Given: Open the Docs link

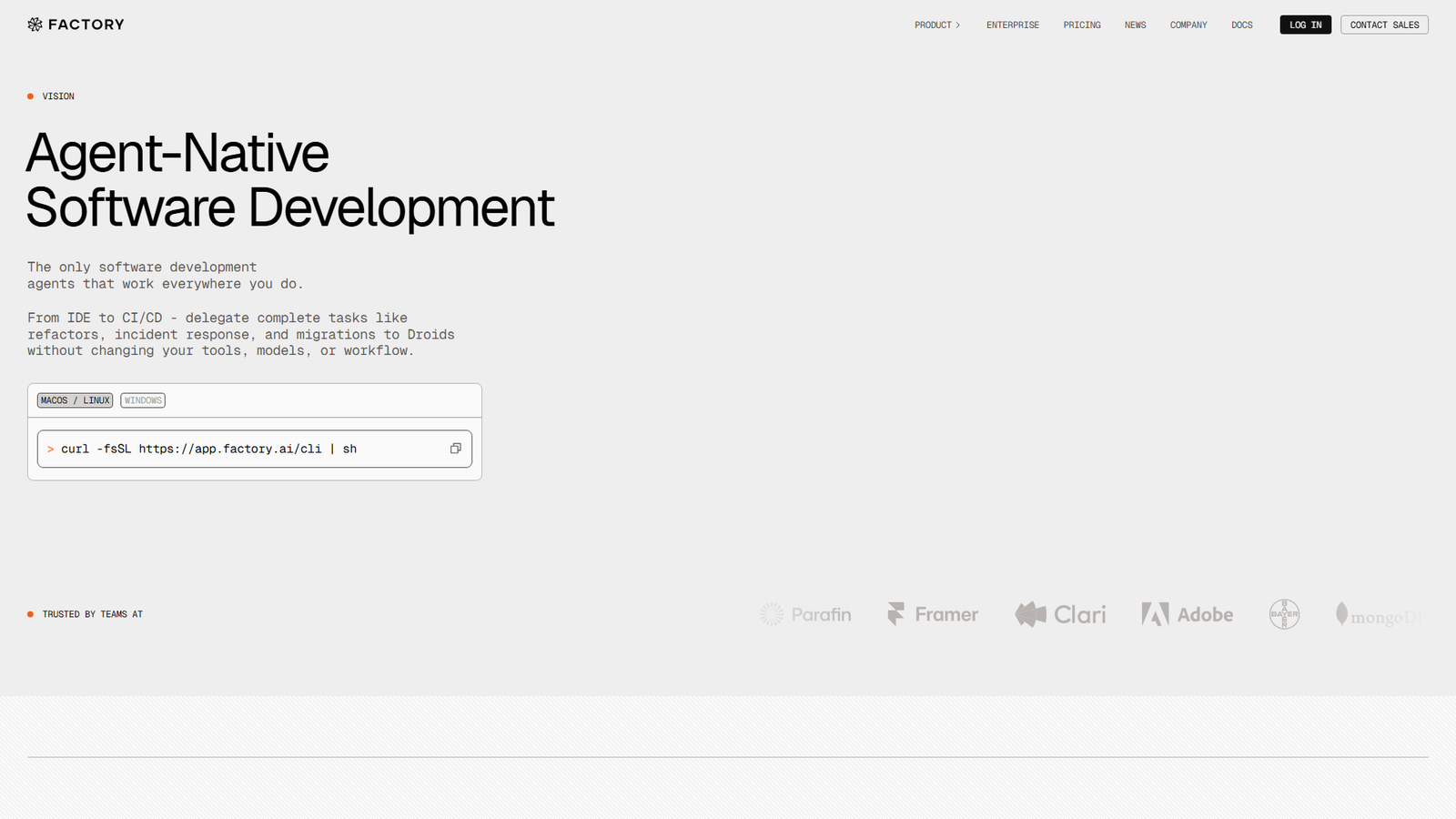Looking at the screenshot, I should 1241,25.
